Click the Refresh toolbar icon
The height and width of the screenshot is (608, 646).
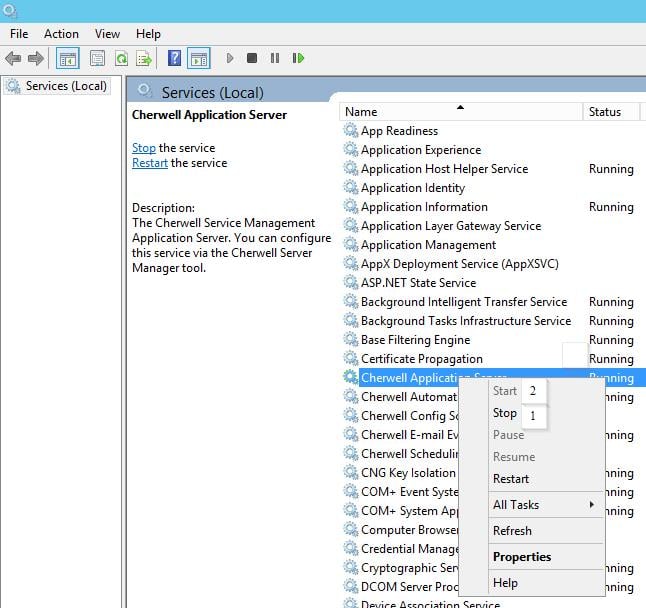[122, 58]
